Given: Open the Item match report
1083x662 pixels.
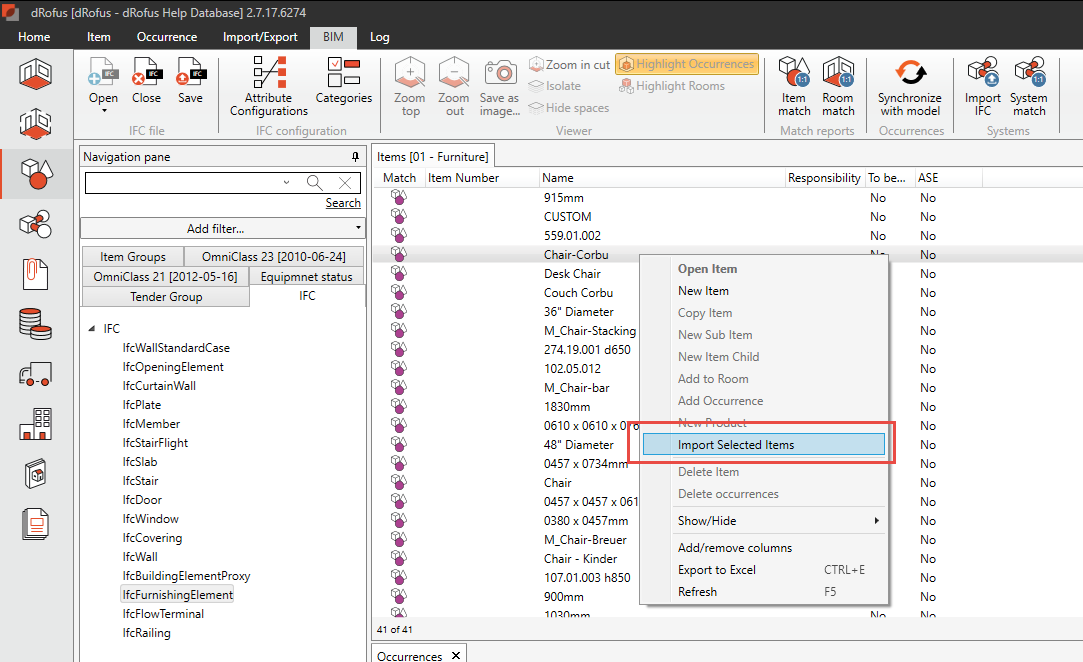Looking at the screenshot, I should [x=794, y=85].
